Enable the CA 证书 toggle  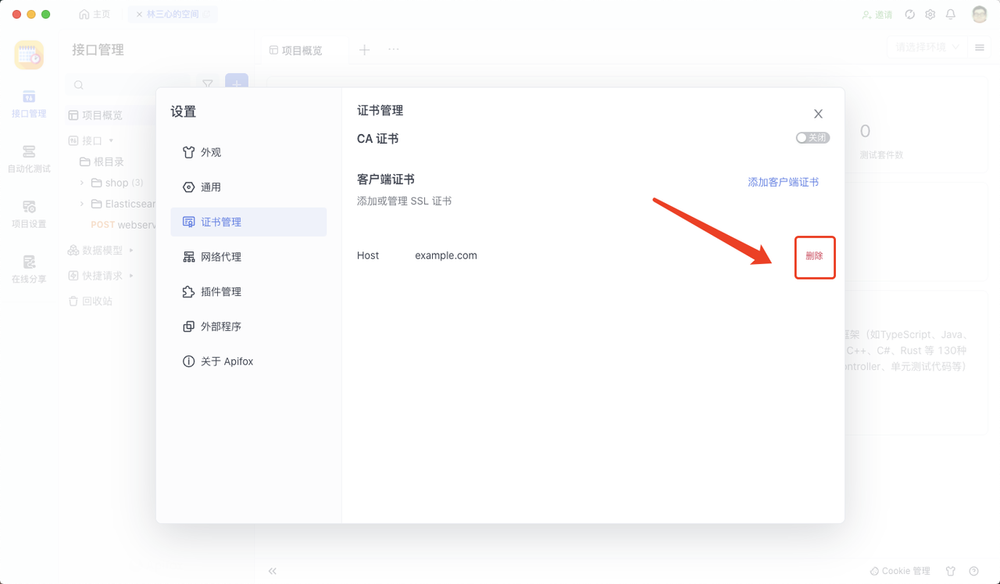810,137
